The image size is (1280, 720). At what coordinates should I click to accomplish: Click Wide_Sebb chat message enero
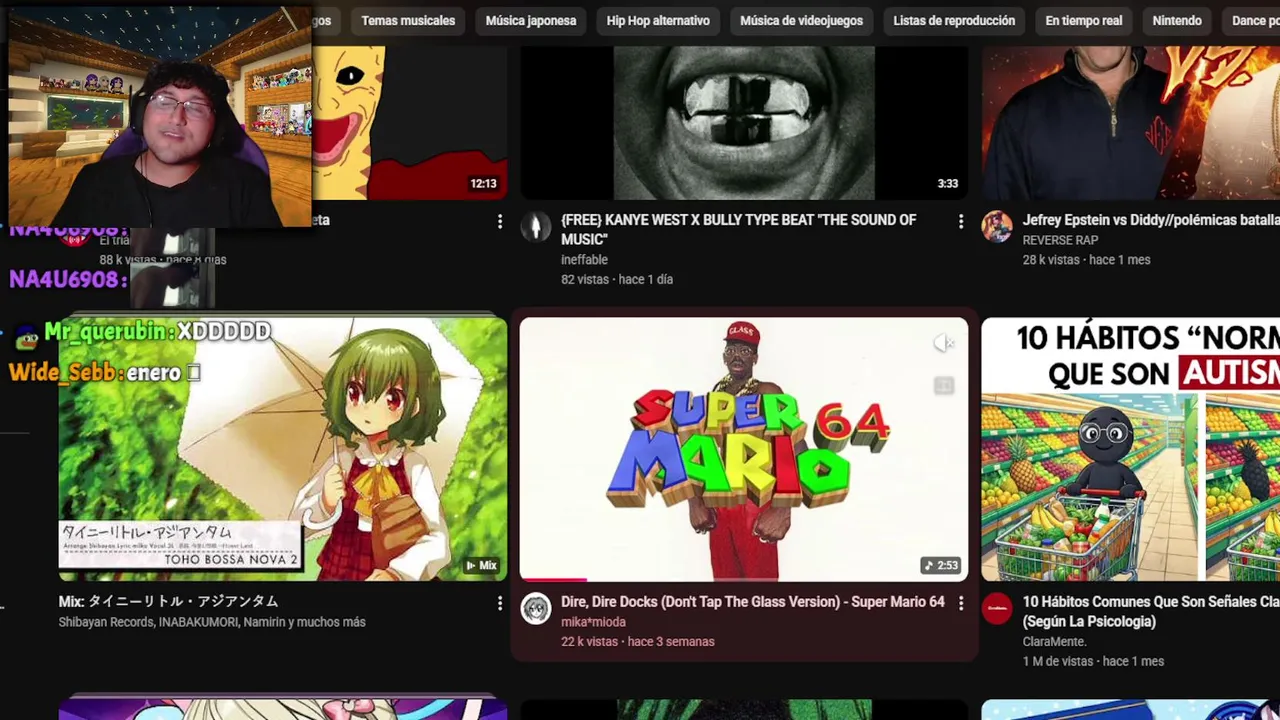click(105, 373)
